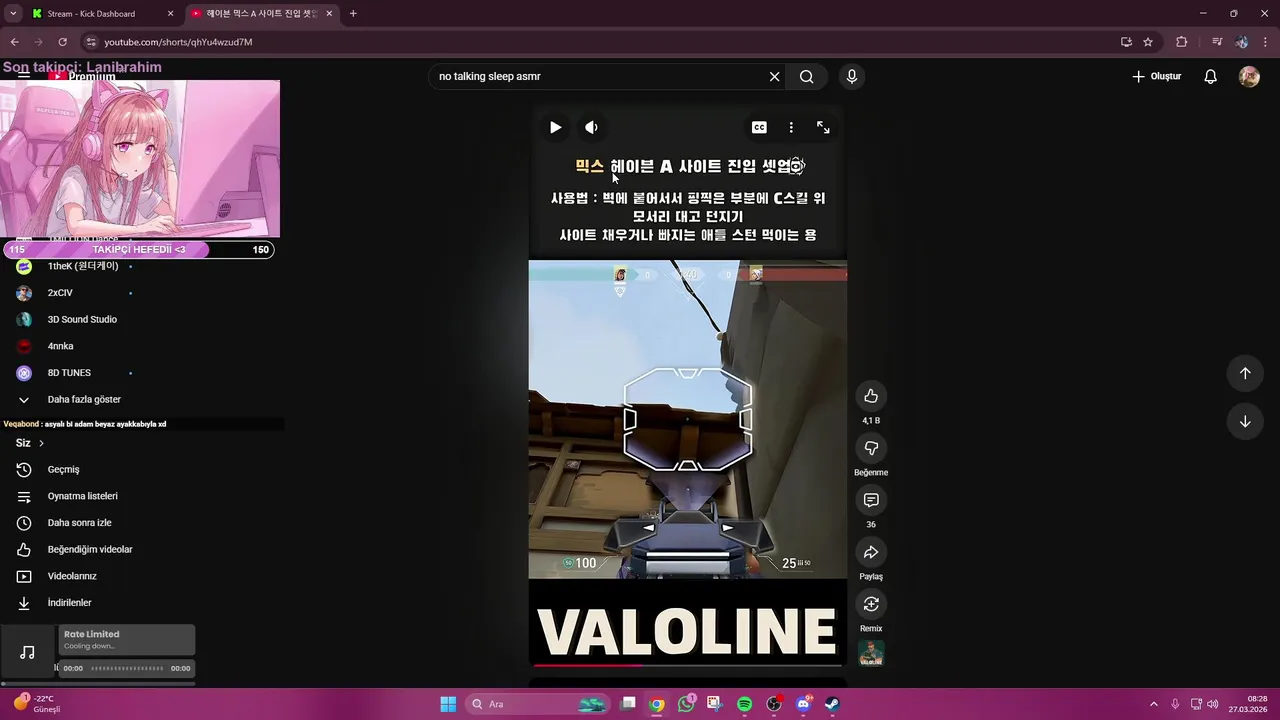Click the overlay music note icon
The width and height of the screenshot is (1280, 720).
tap(28, 652)
